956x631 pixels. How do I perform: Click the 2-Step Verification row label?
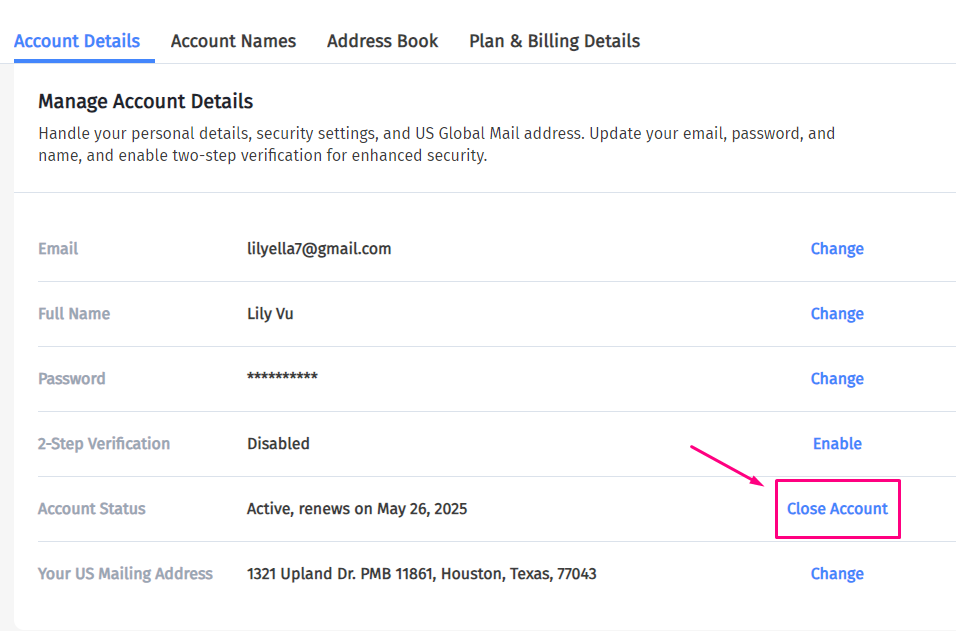[x=104, y=444]
